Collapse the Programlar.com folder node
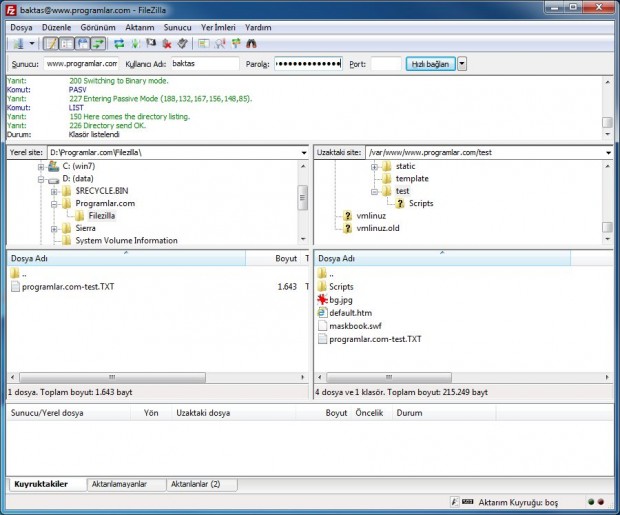The width and height of the screenshot is (620, 515). coord(54,204)
